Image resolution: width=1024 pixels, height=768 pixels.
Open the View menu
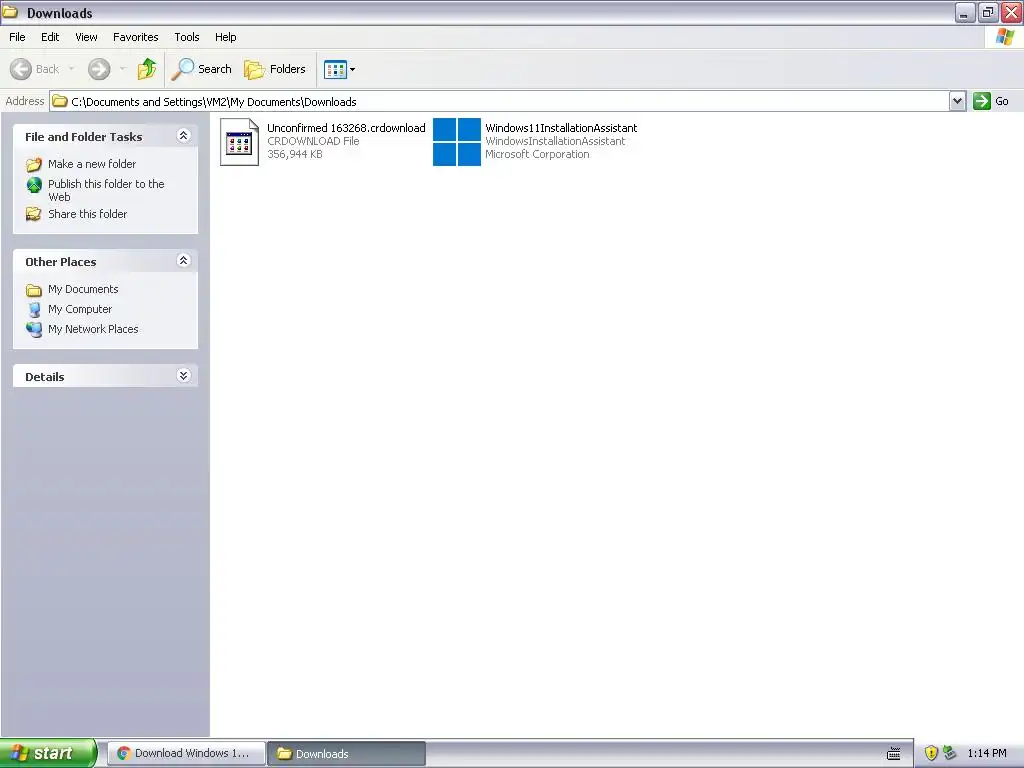[86, 37]
